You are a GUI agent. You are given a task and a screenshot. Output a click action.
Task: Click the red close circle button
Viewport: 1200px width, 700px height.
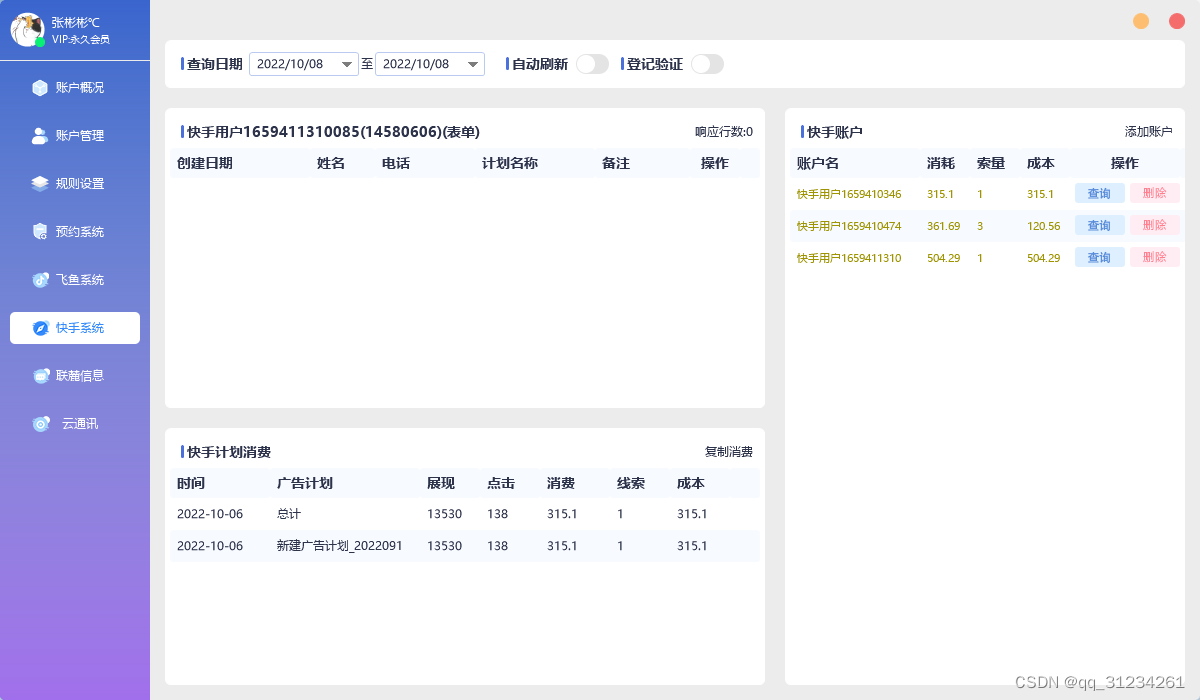(x=1177, y=21)
